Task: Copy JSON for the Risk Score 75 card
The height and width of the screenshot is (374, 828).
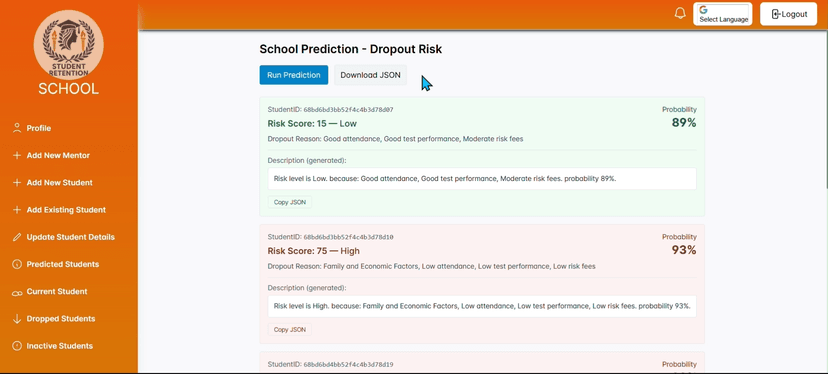Action: pos(290,330)
